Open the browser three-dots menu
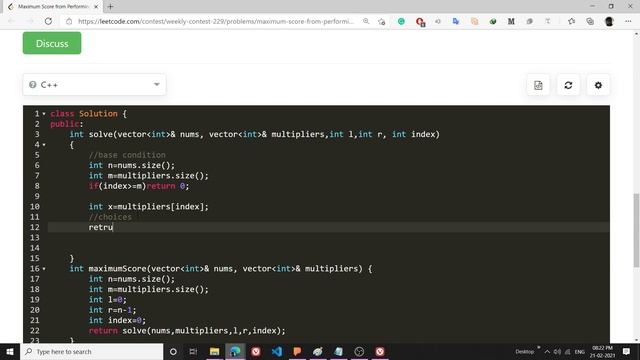Image resolution: width=640 pixels, height=360 pixels. tap(628, 21)
